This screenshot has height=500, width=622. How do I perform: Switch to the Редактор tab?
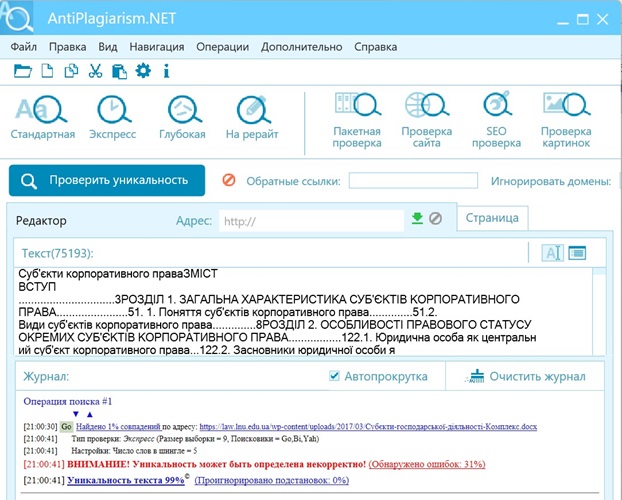point(41,221)
